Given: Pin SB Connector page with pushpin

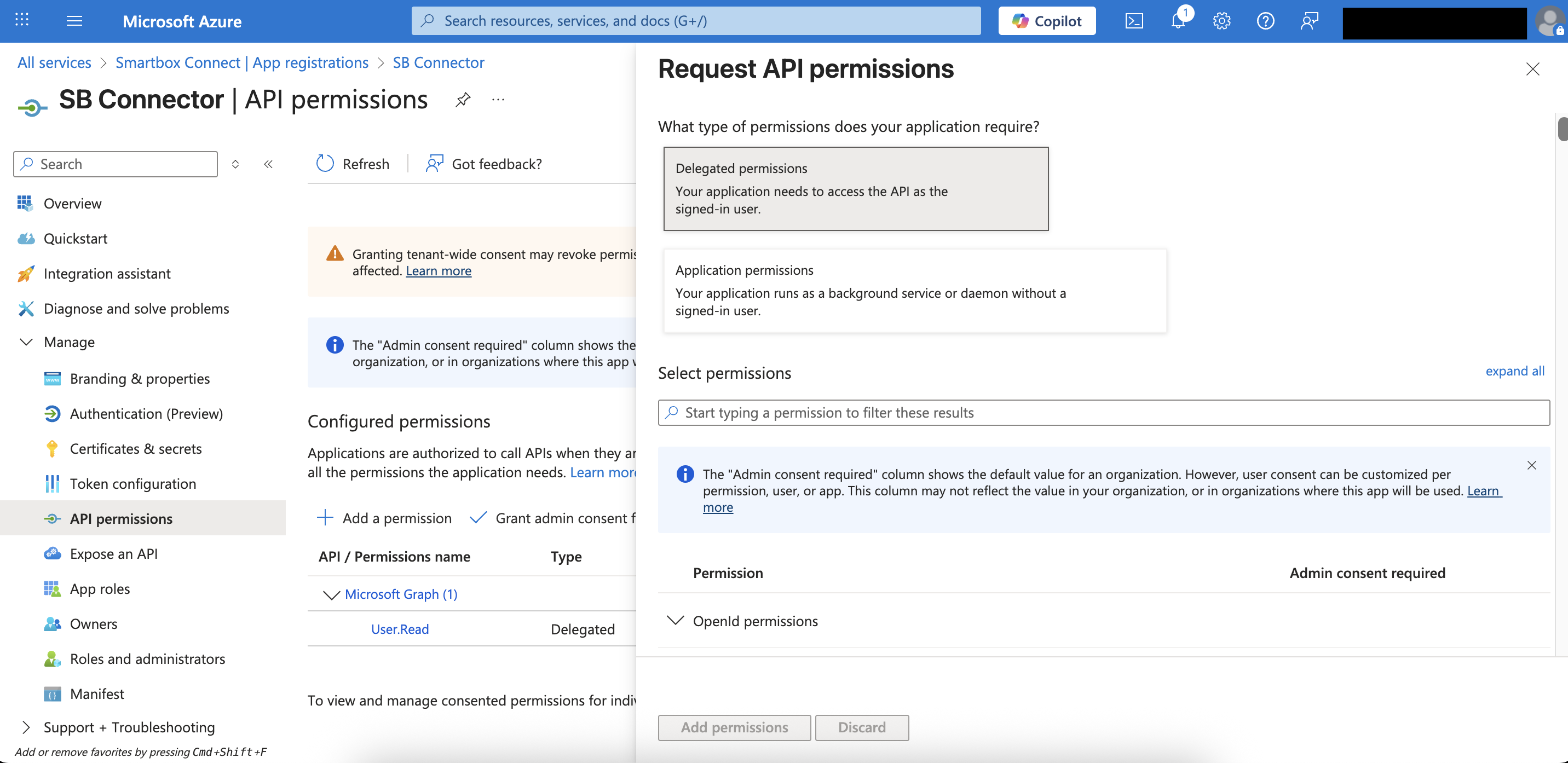Looking at the screenshot, I should coord(463,99).
